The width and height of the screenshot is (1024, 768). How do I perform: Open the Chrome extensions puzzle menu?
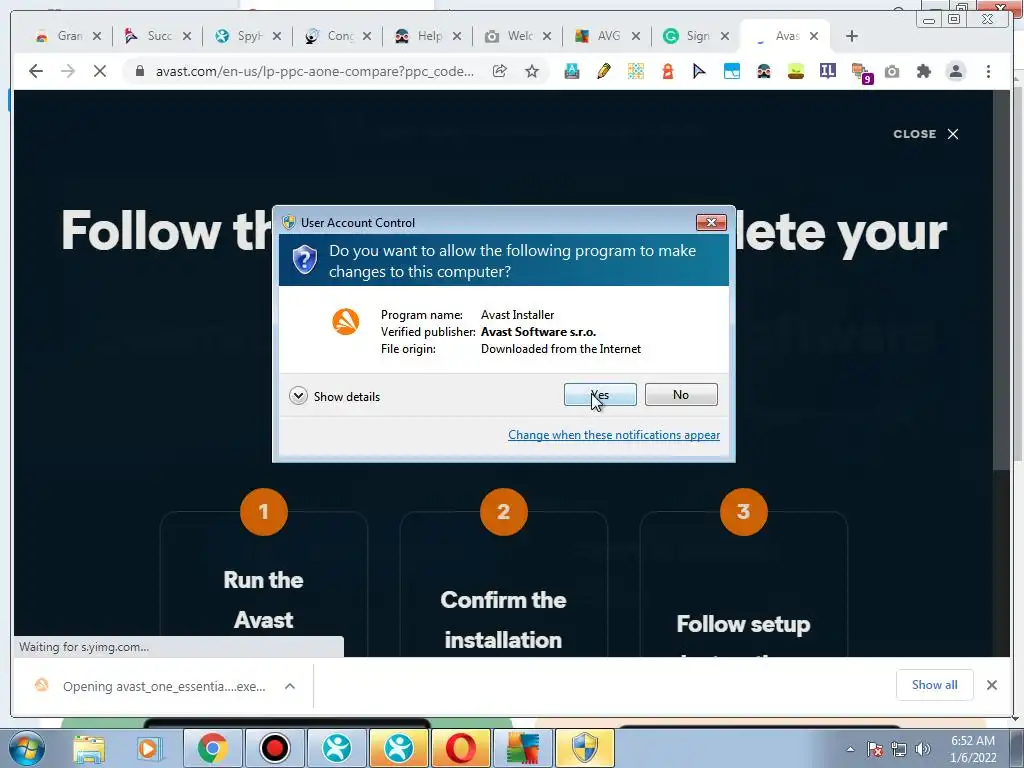point(923,71)
